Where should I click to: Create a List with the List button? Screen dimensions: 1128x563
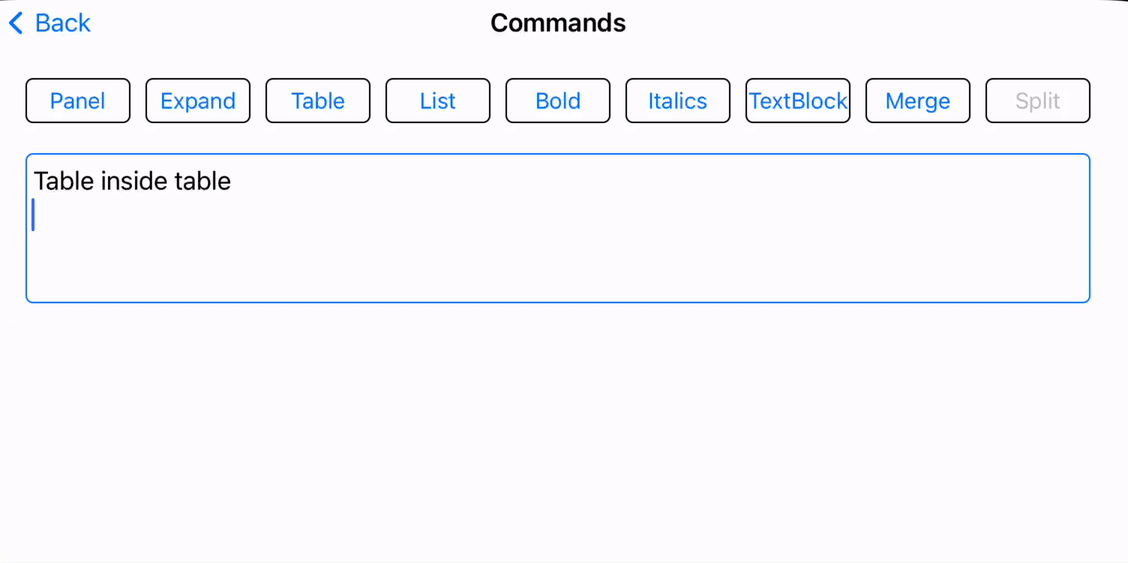[x=438, y=101]
